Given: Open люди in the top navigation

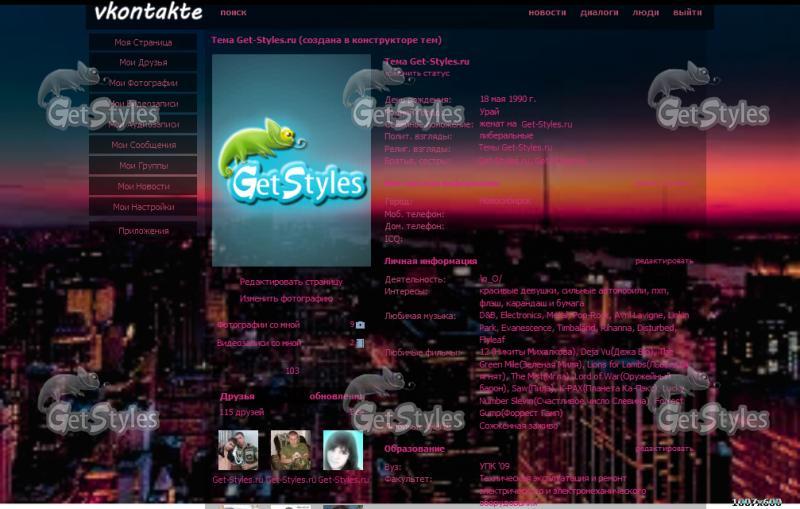Looking at the screenshot, I should [x=645, y=12].
